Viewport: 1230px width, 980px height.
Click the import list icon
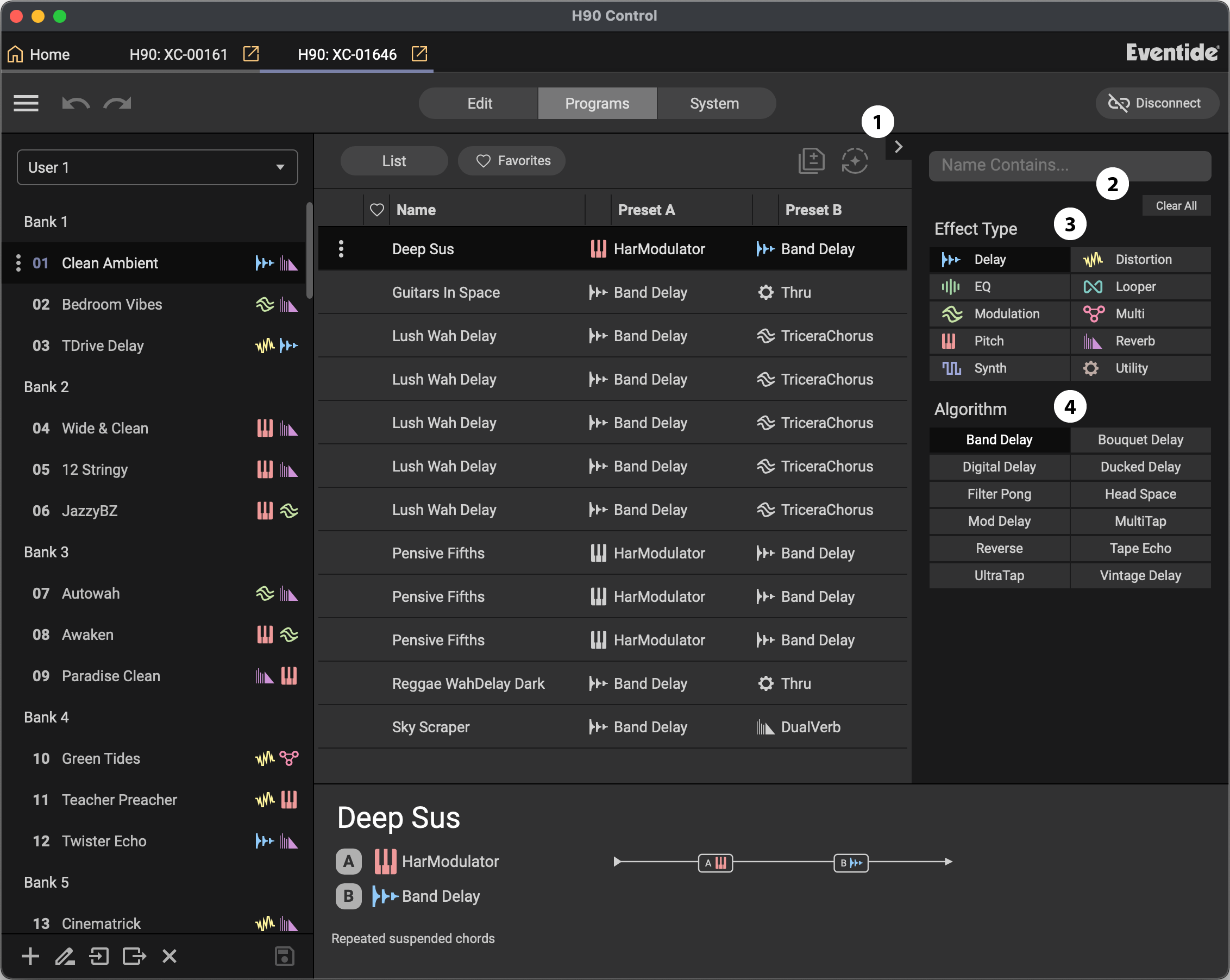tap(99, 956)
